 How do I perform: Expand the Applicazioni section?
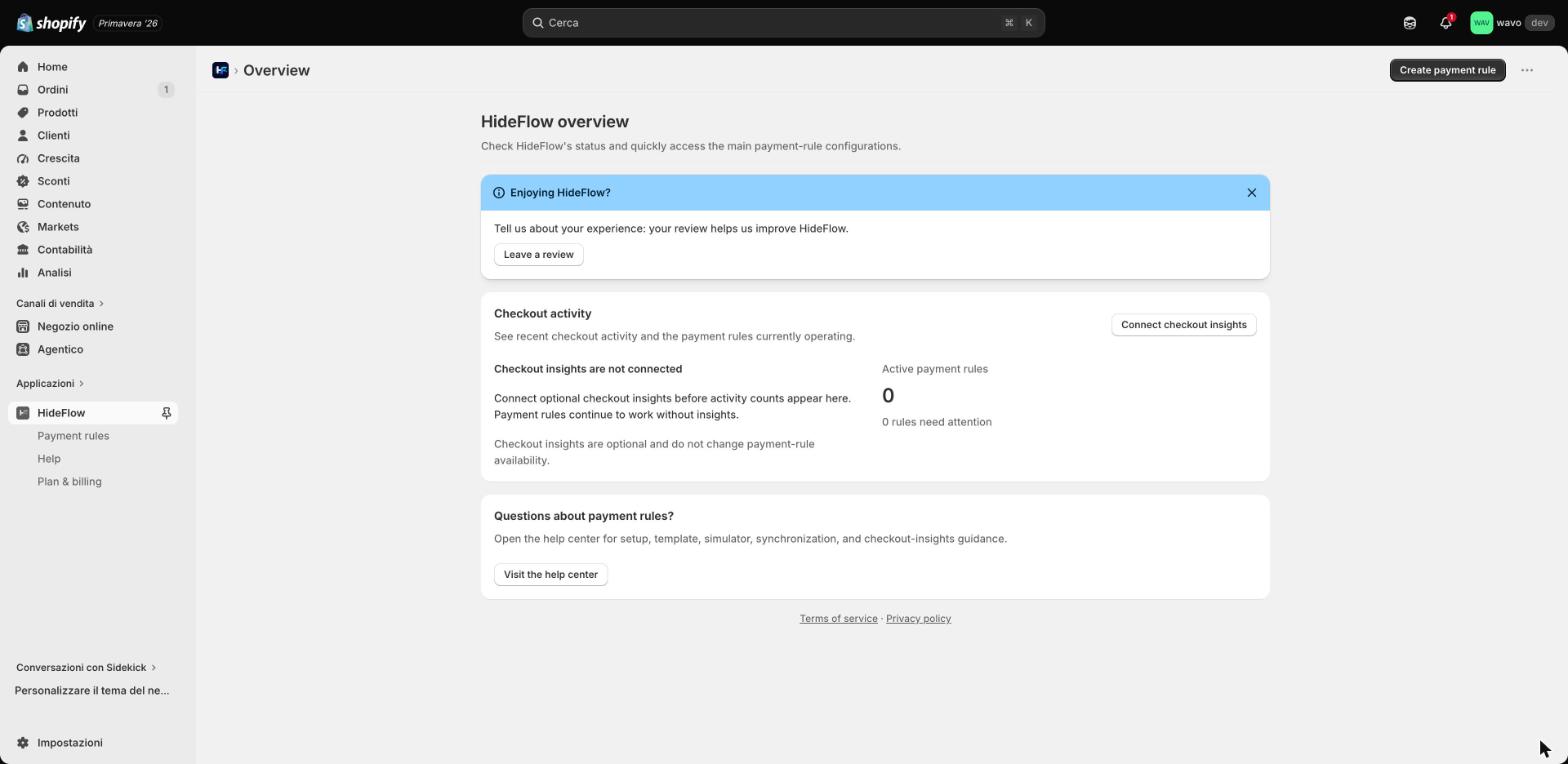[50, 384]
